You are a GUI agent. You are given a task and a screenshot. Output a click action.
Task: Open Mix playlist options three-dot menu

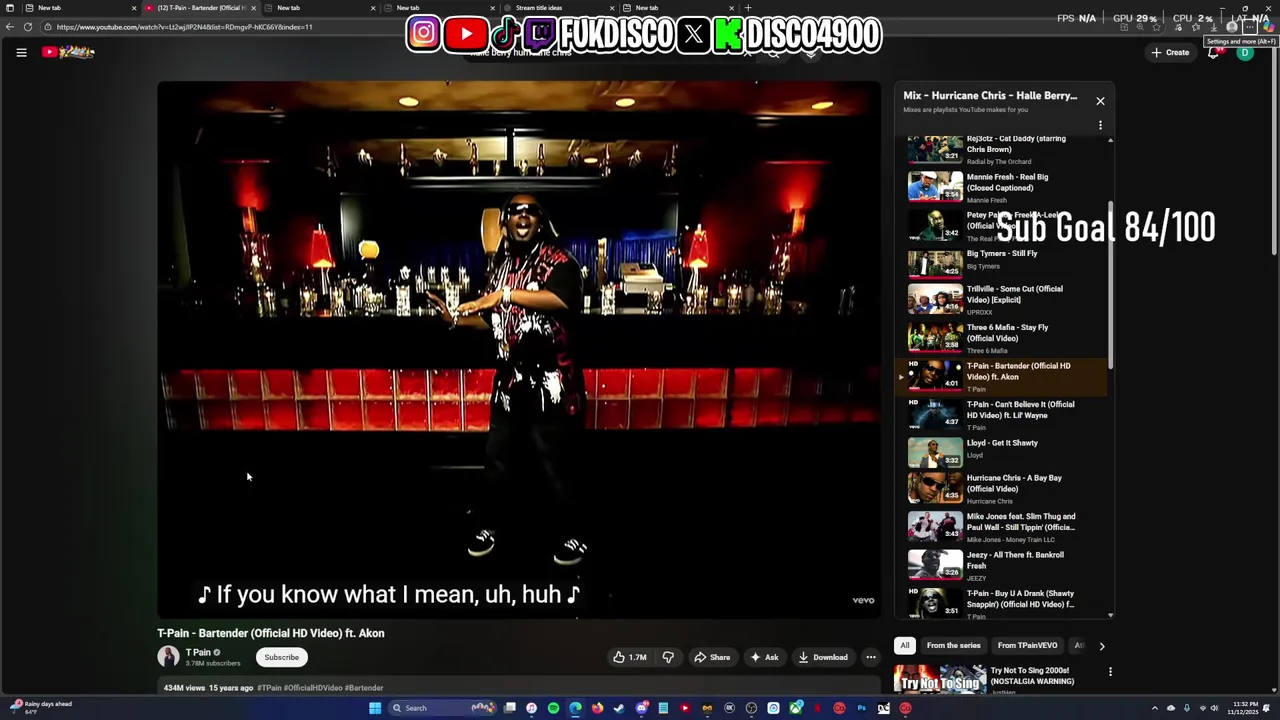[1100, 126]
